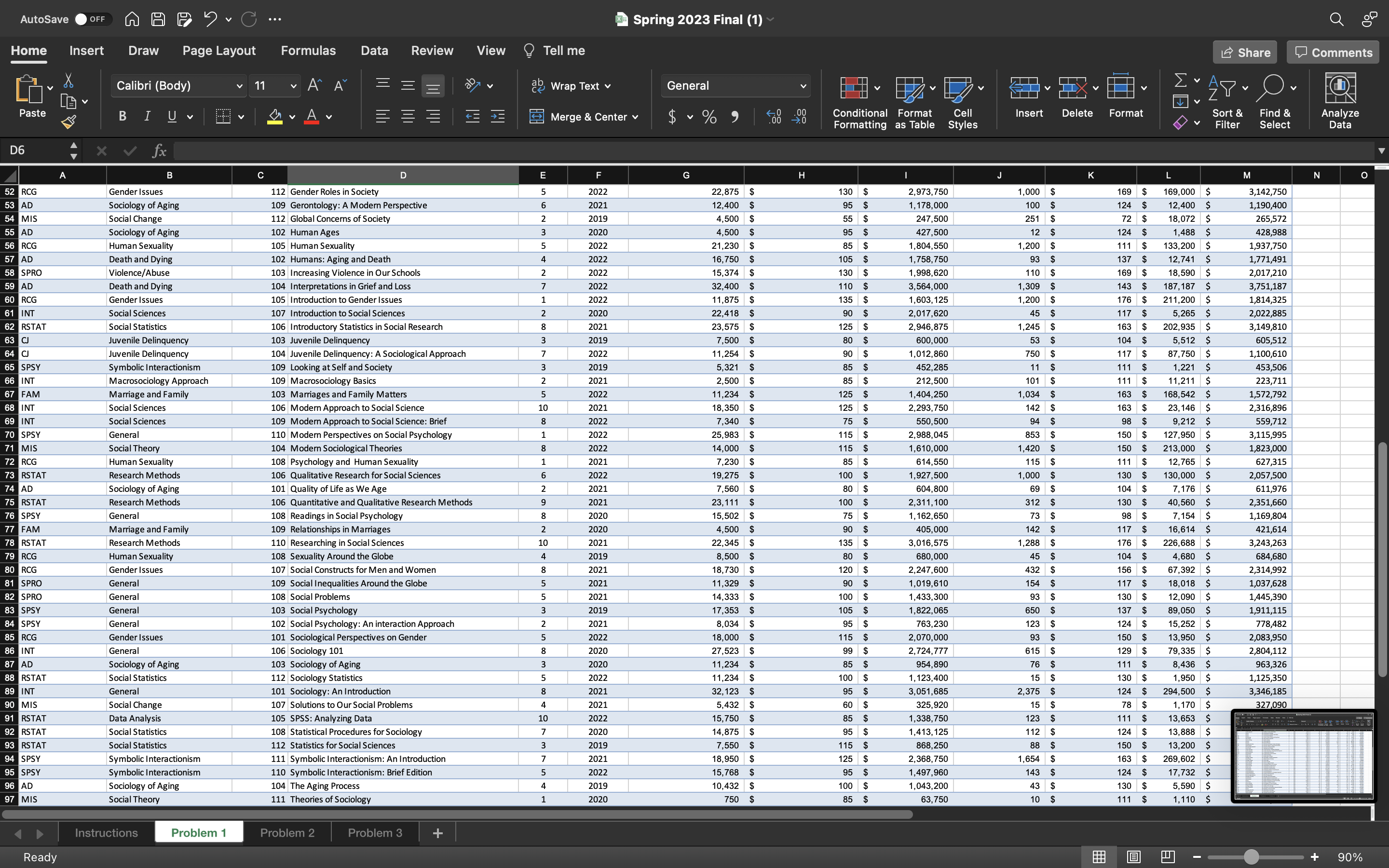The width and height of the screenshot is (1389, 868).
Task: Click the Share button
Action: [x=1245, y=52]
